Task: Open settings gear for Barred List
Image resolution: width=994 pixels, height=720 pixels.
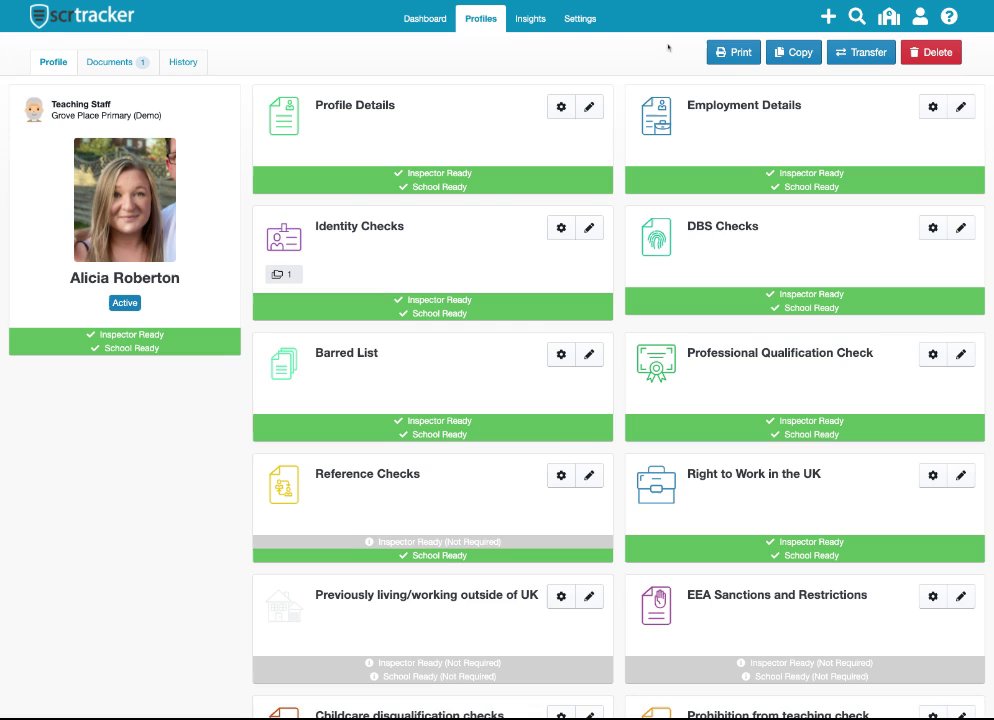Action: (x=561, y=354)
